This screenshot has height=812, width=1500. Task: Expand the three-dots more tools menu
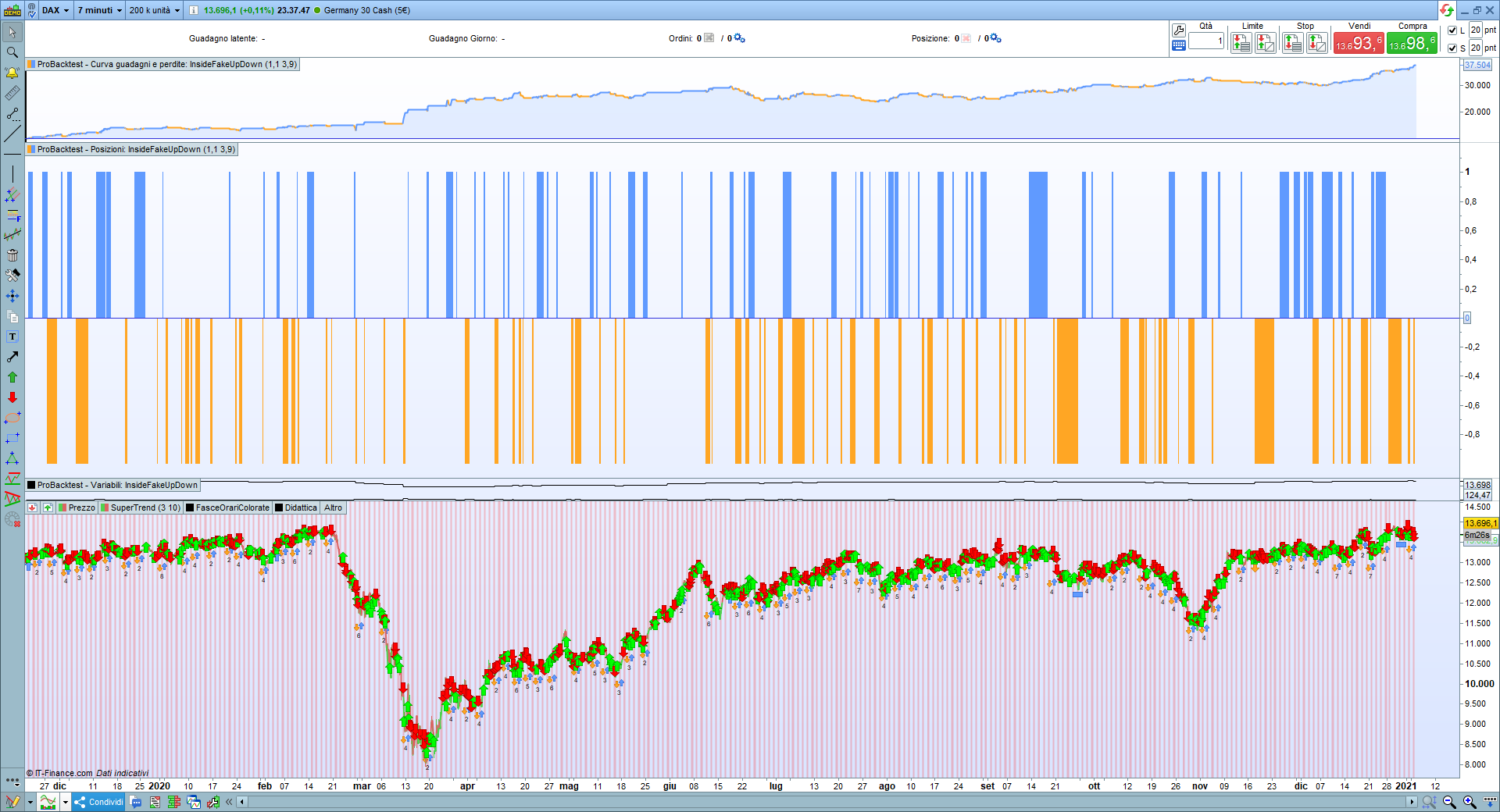click(12, 780)
